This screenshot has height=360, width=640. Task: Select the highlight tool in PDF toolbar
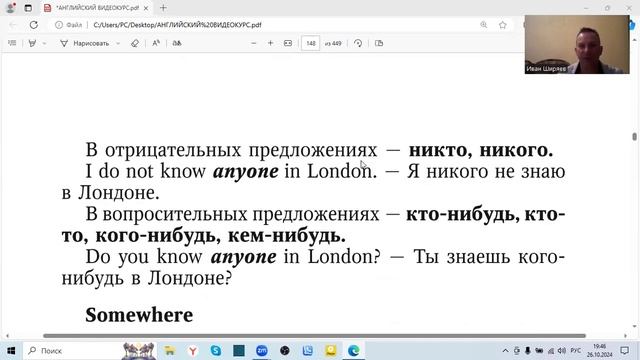(32, 43)
